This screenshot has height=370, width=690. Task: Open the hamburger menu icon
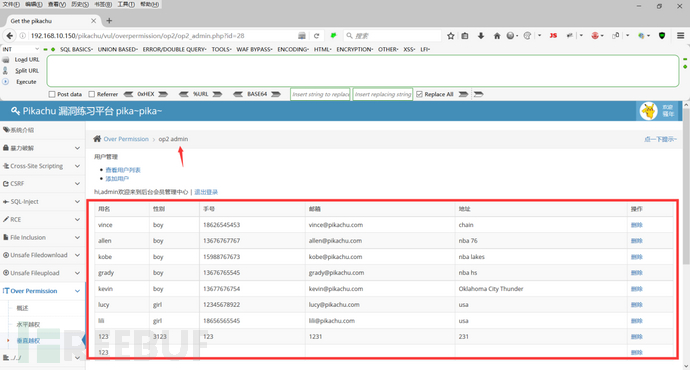pyautogui.click(x=680, y=36)
